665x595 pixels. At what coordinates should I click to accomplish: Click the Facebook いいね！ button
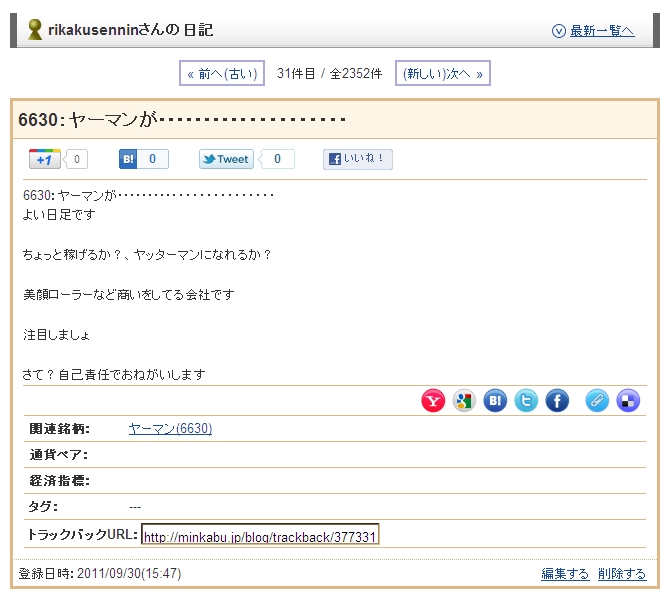coord(358,159)
